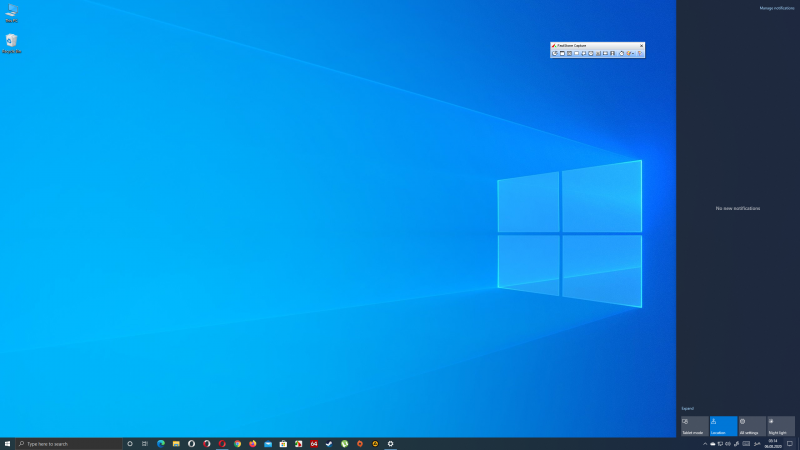Open the Microsoft Edge taskbar icon
This screenshot has width=800, height=450.
pyautogui.click(x=160, y=443)
